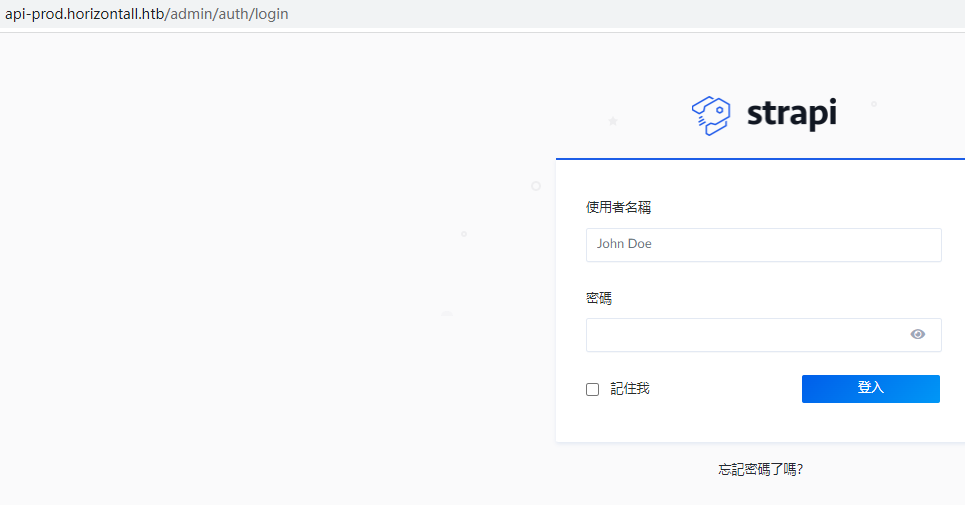Viewport: 965px width, 505px height.
Task: Click the 記住我 label text
Action: [x=630, y=389]
